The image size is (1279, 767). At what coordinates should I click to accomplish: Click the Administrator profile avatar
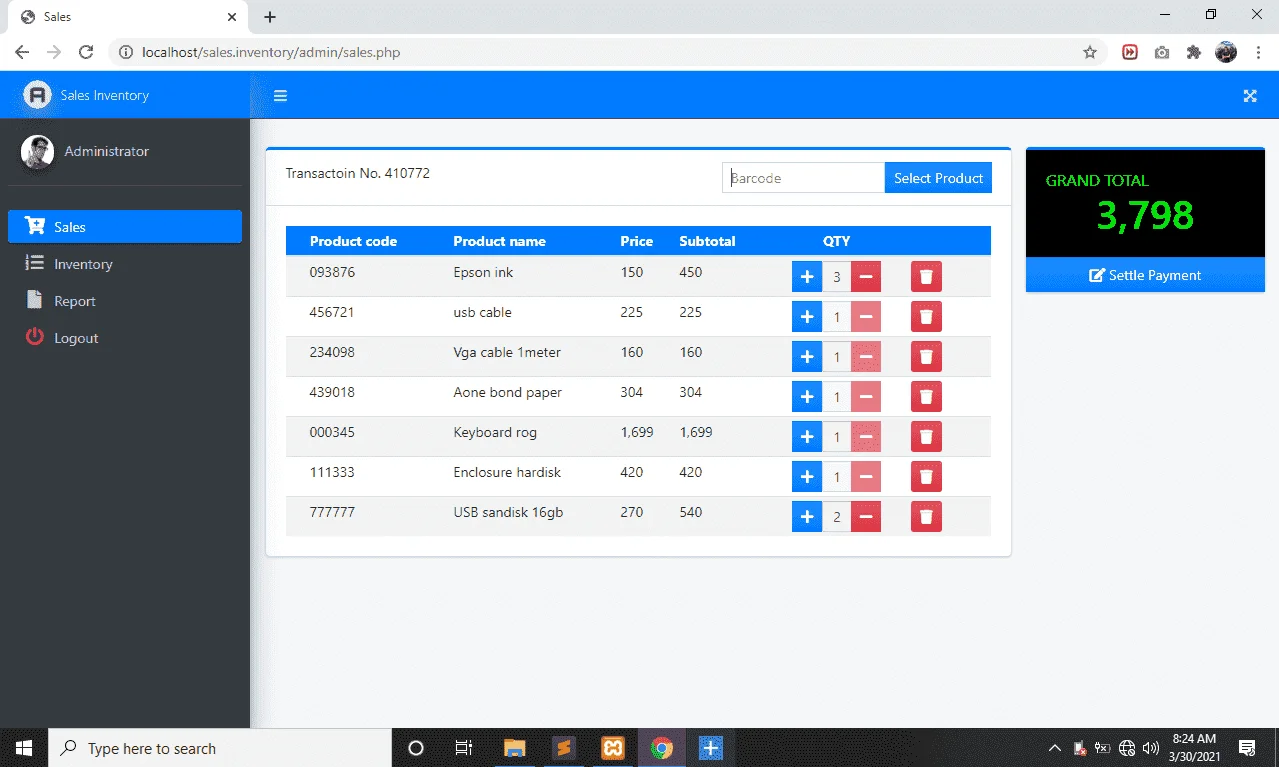[x=38, y=152]
